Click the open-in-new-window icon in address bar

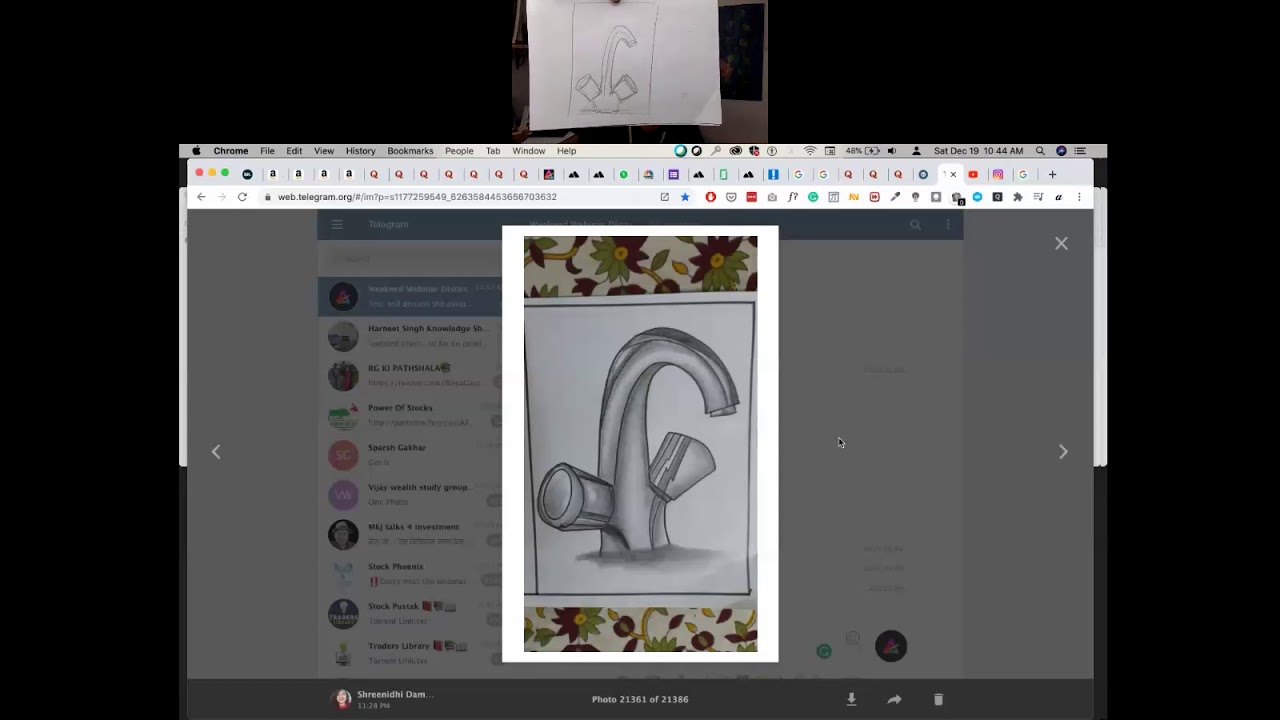tap(664, 197)
